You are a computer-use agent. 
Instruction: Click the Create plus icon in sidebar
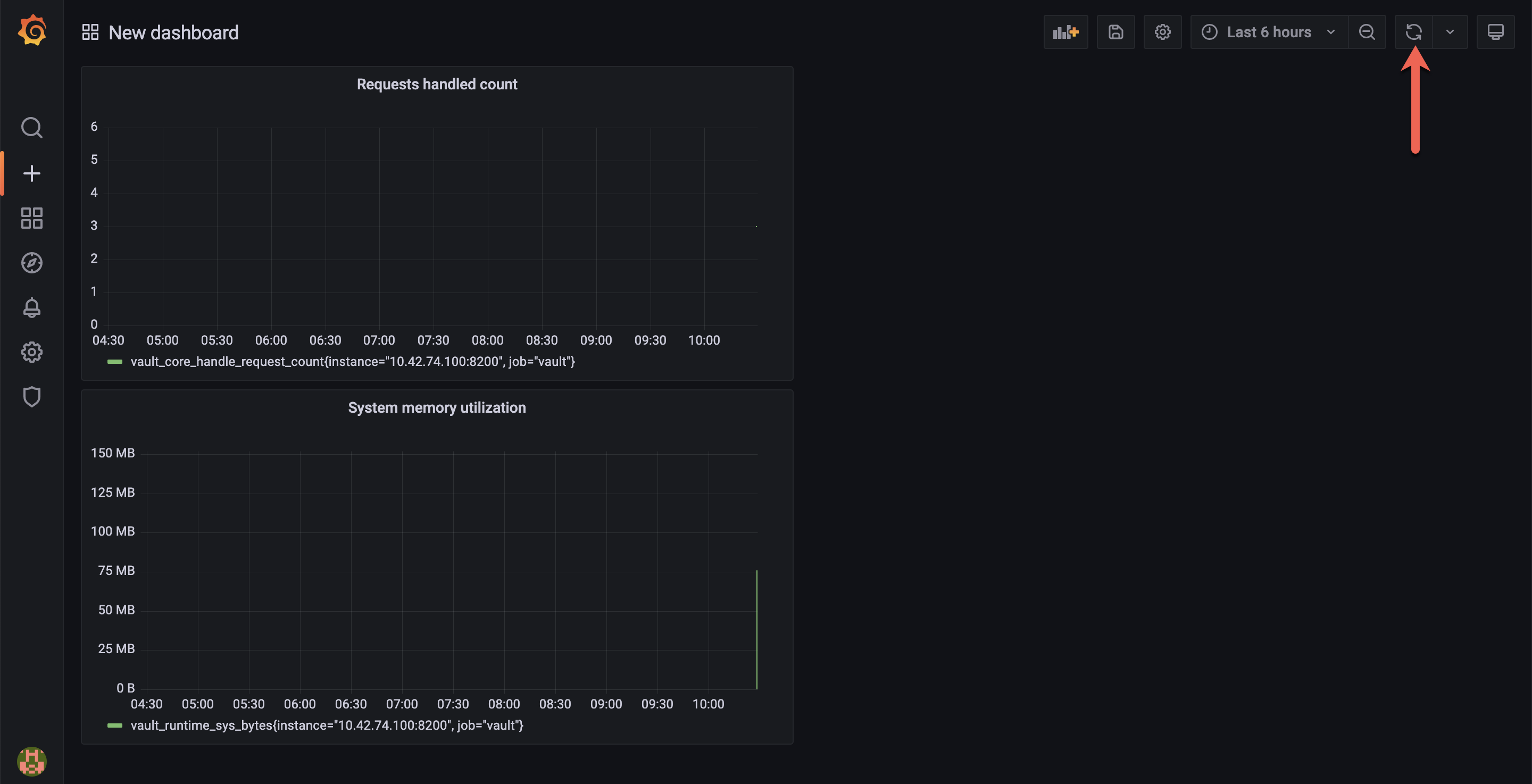pyautogui.click(x=31, y=173)
